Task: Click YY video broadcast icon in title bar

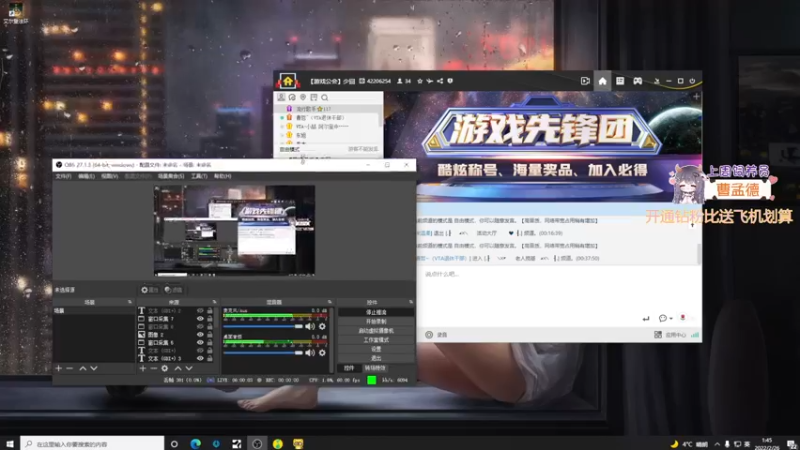Action: [x=585, y=81]
